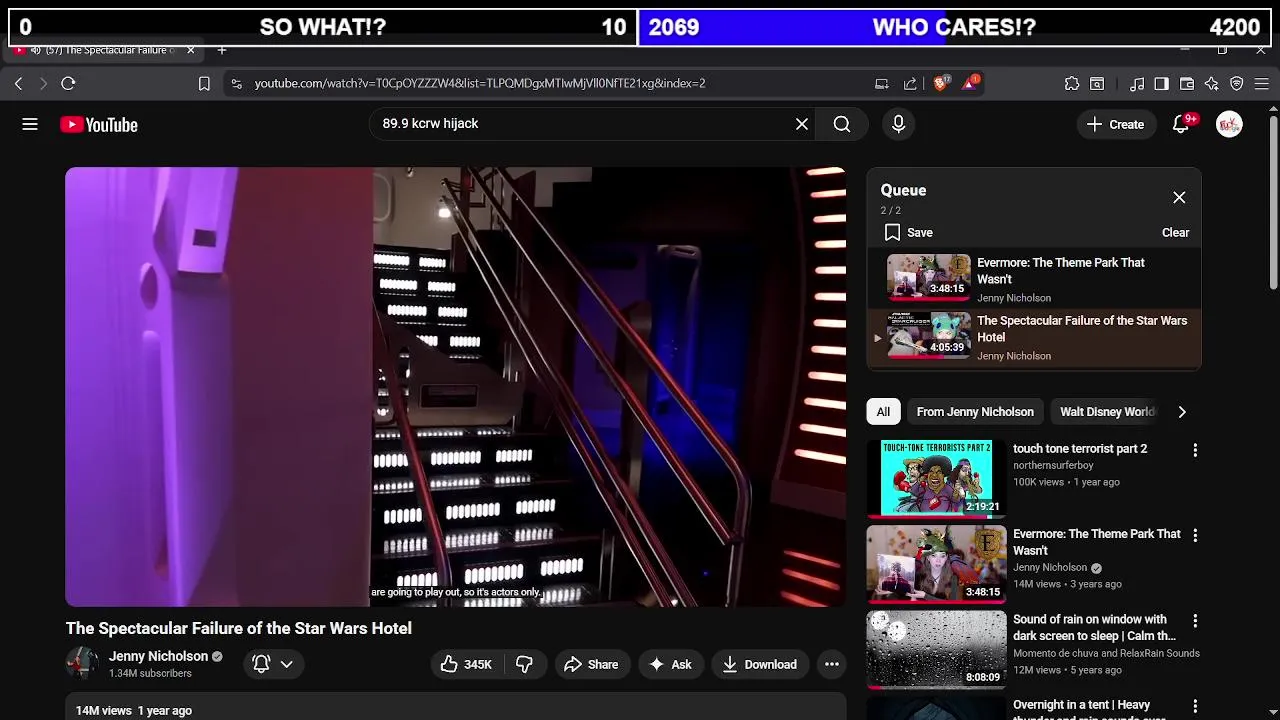Select the queued Star Wars Hotel video thumbnail
This screenshot has height=720, width=1280.
click(928, 334)
